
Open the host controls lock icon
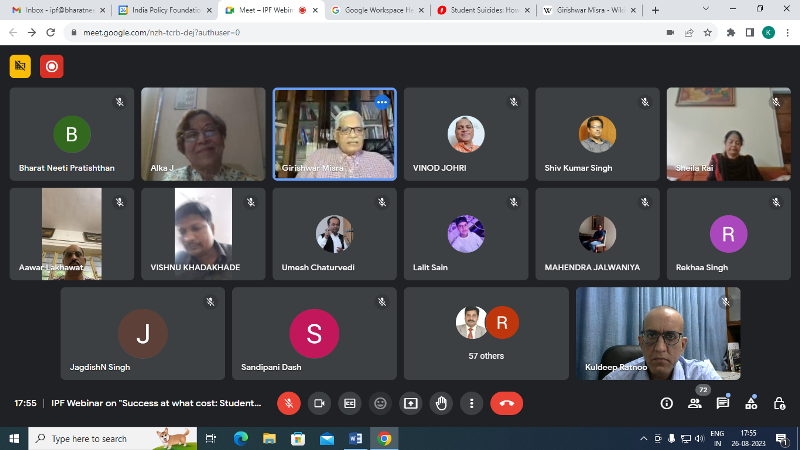[778, 403]
